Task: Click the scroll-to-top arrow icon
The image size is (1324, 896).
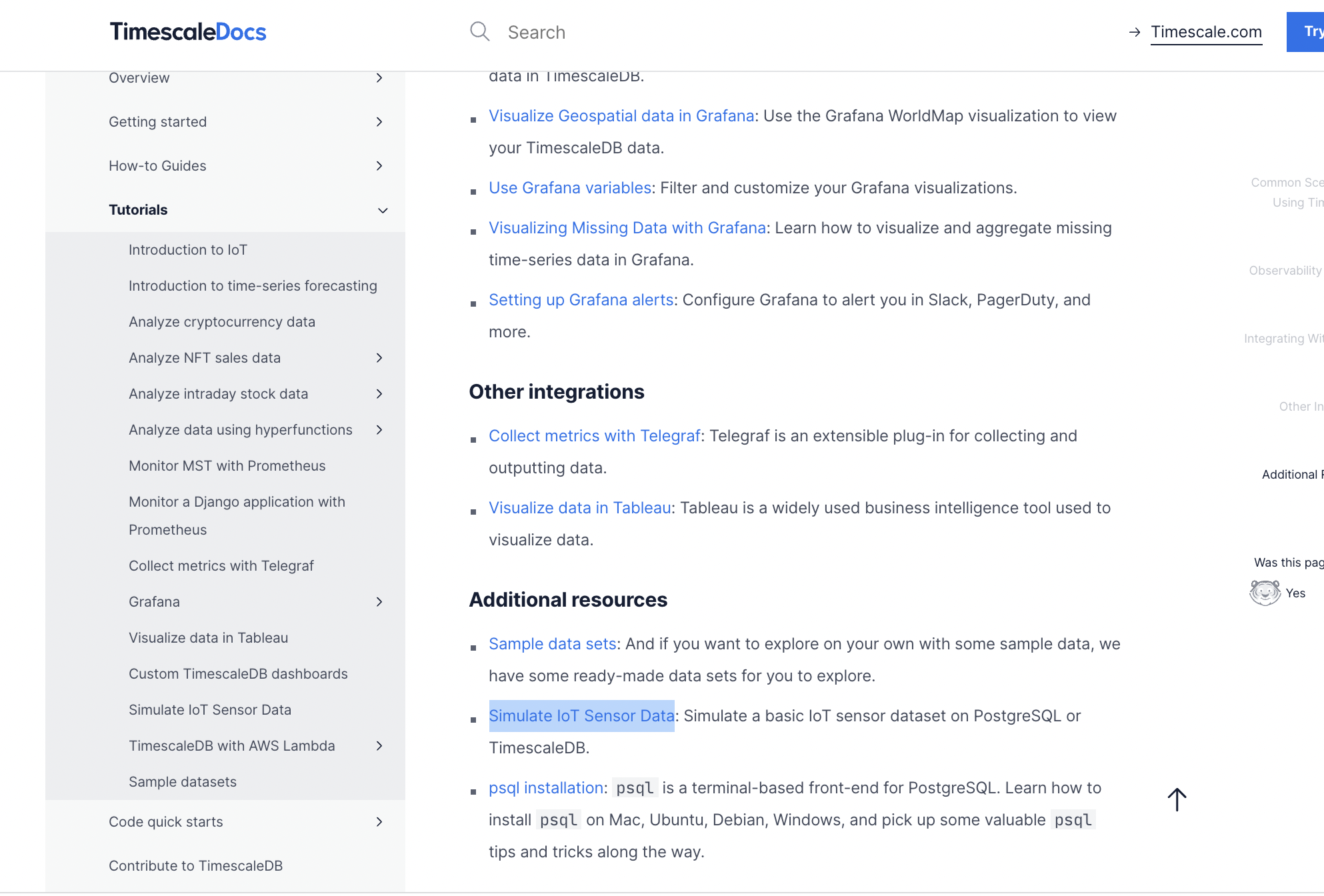Action: coord(1177,799)
